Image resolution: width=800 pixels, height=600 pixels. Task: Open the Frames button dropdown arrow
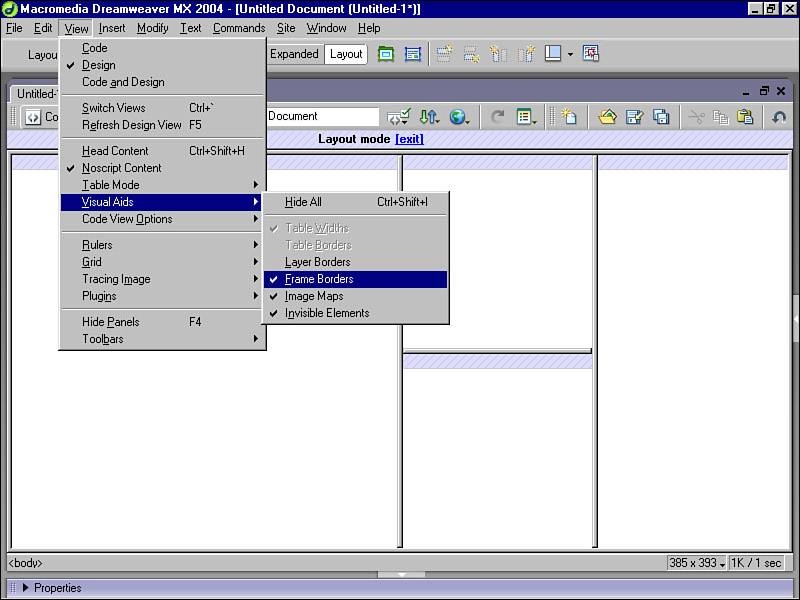(570, 54)
